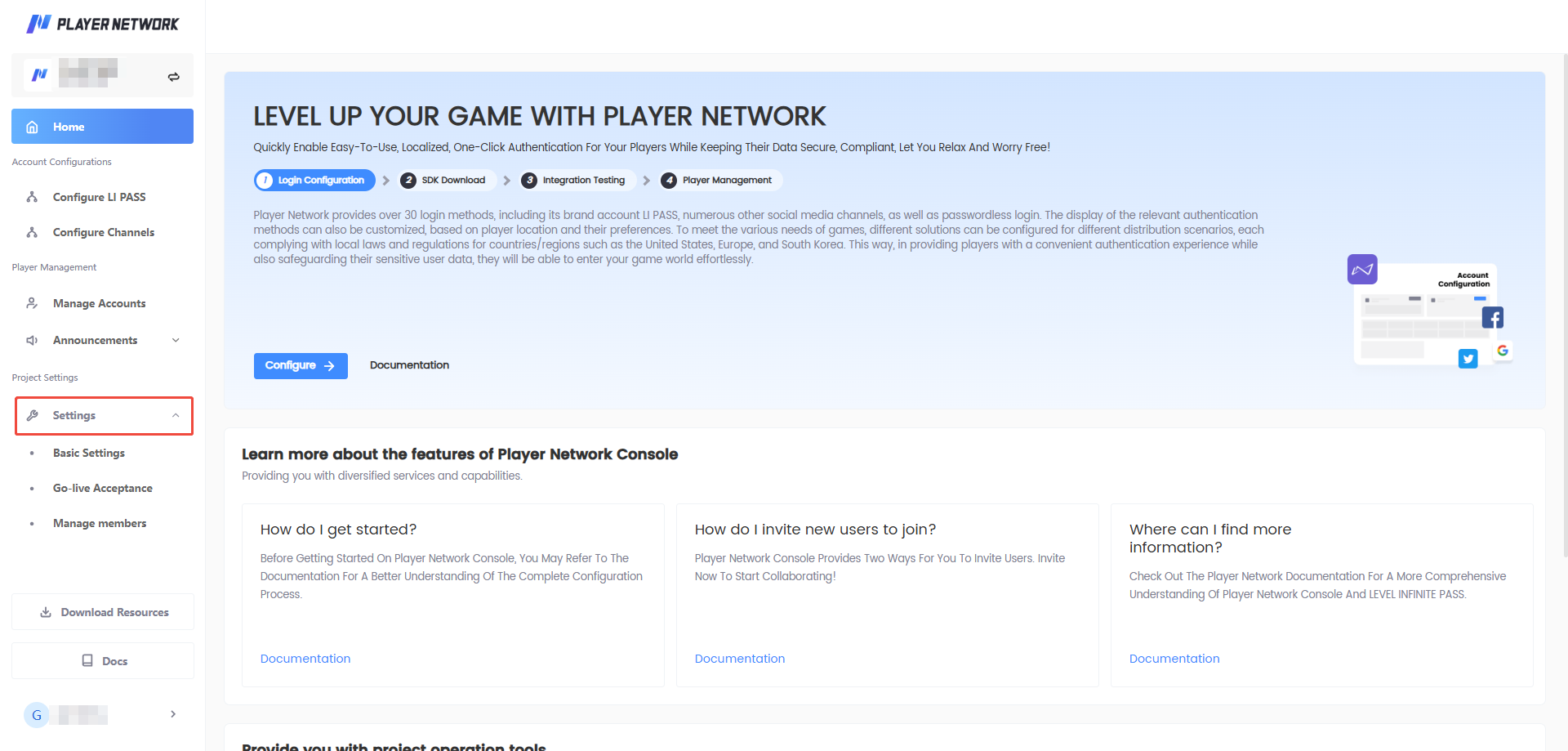Click the Player Network logo
Screen dimensions: 1568x751
102,24
